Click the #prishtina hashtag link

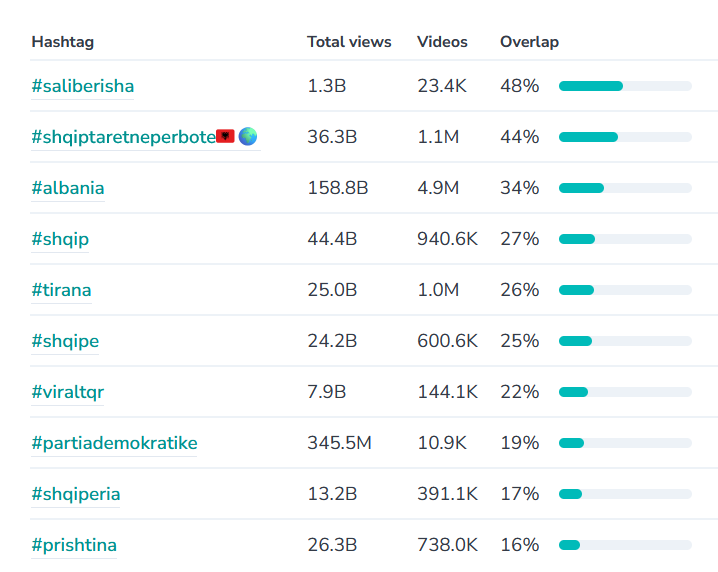[74, 545]
